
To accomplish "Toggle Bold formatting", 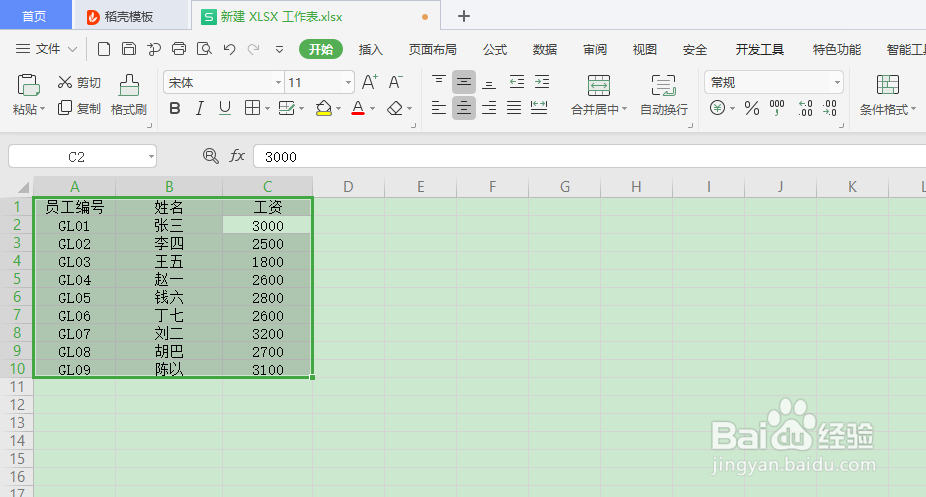I will coord(175,108).
